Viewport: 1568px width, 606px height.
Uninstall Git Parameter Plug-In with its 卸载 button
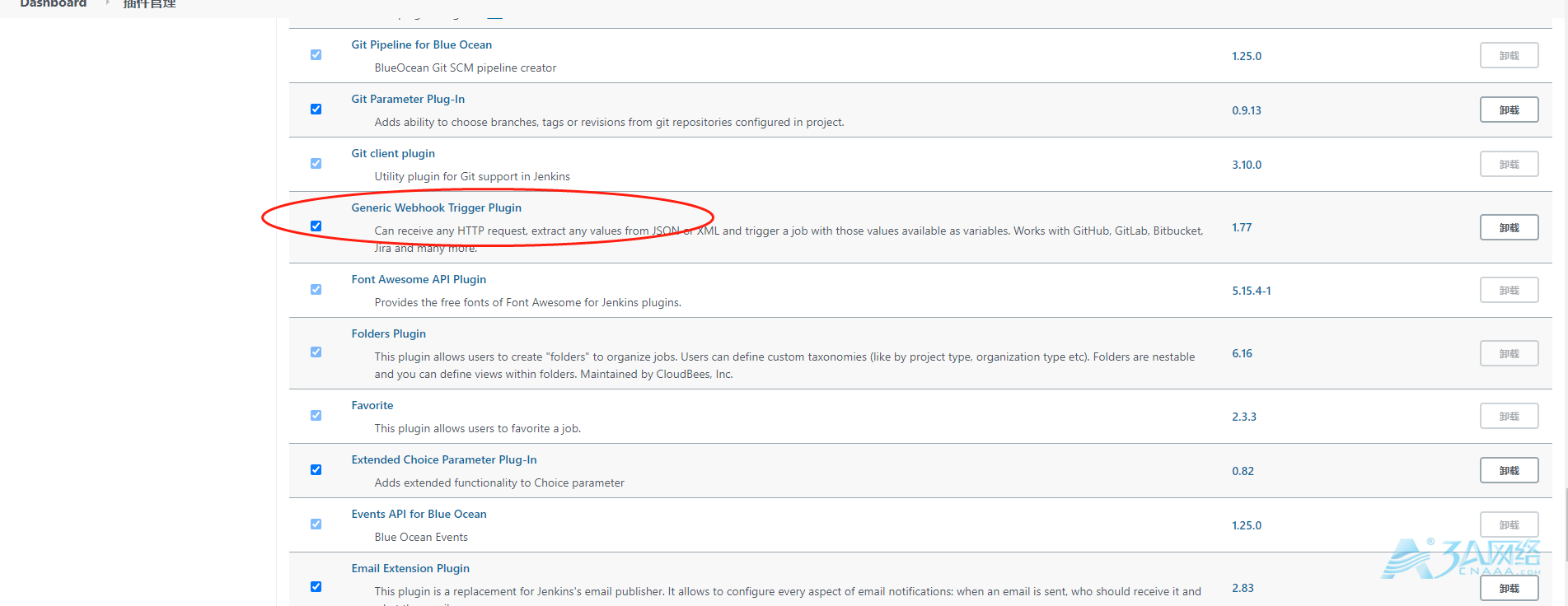pyautogui.click(x=1509, y=110)
